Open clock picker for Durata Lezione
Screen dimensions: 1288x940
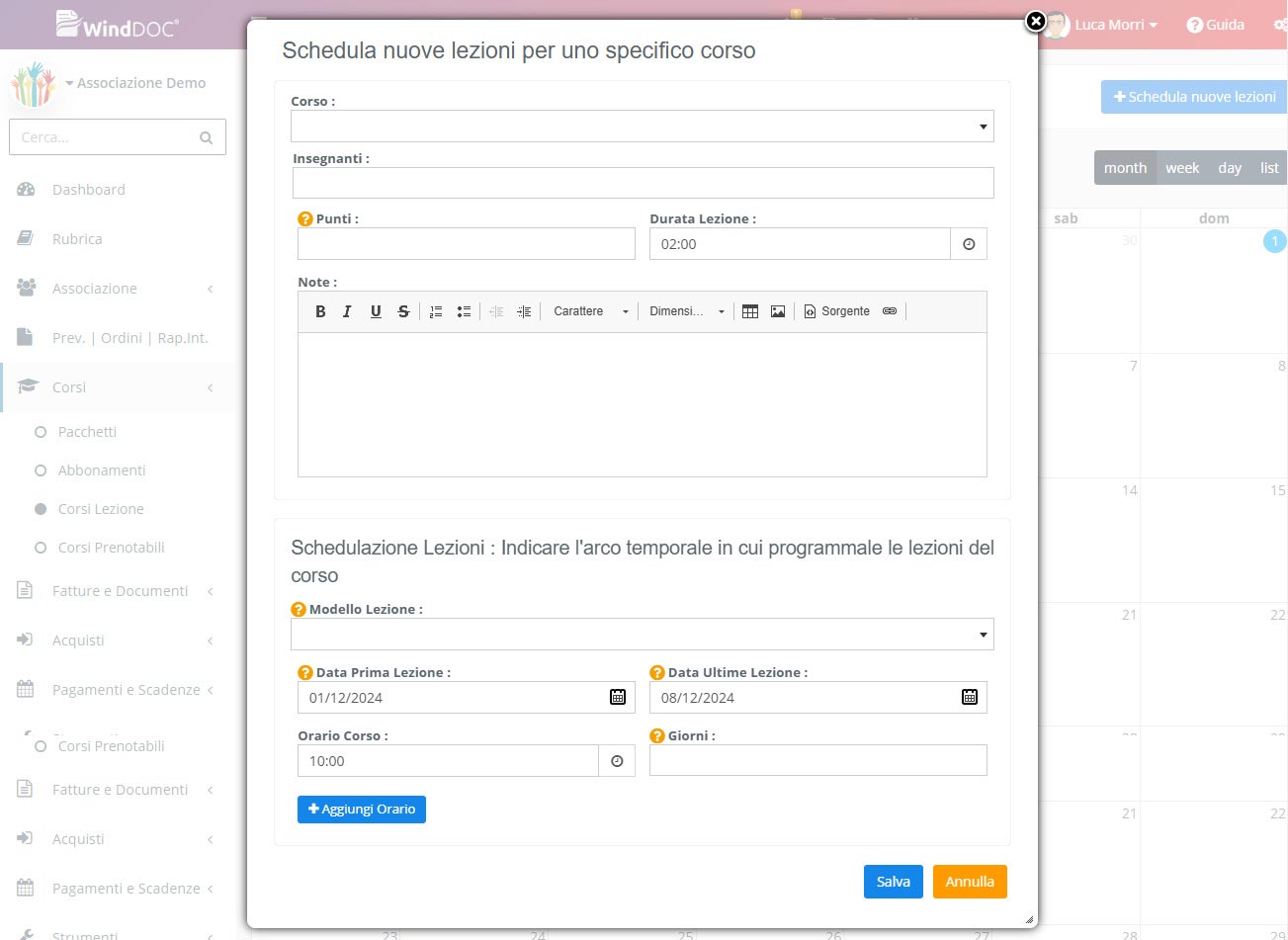click(x=969, y=244)
